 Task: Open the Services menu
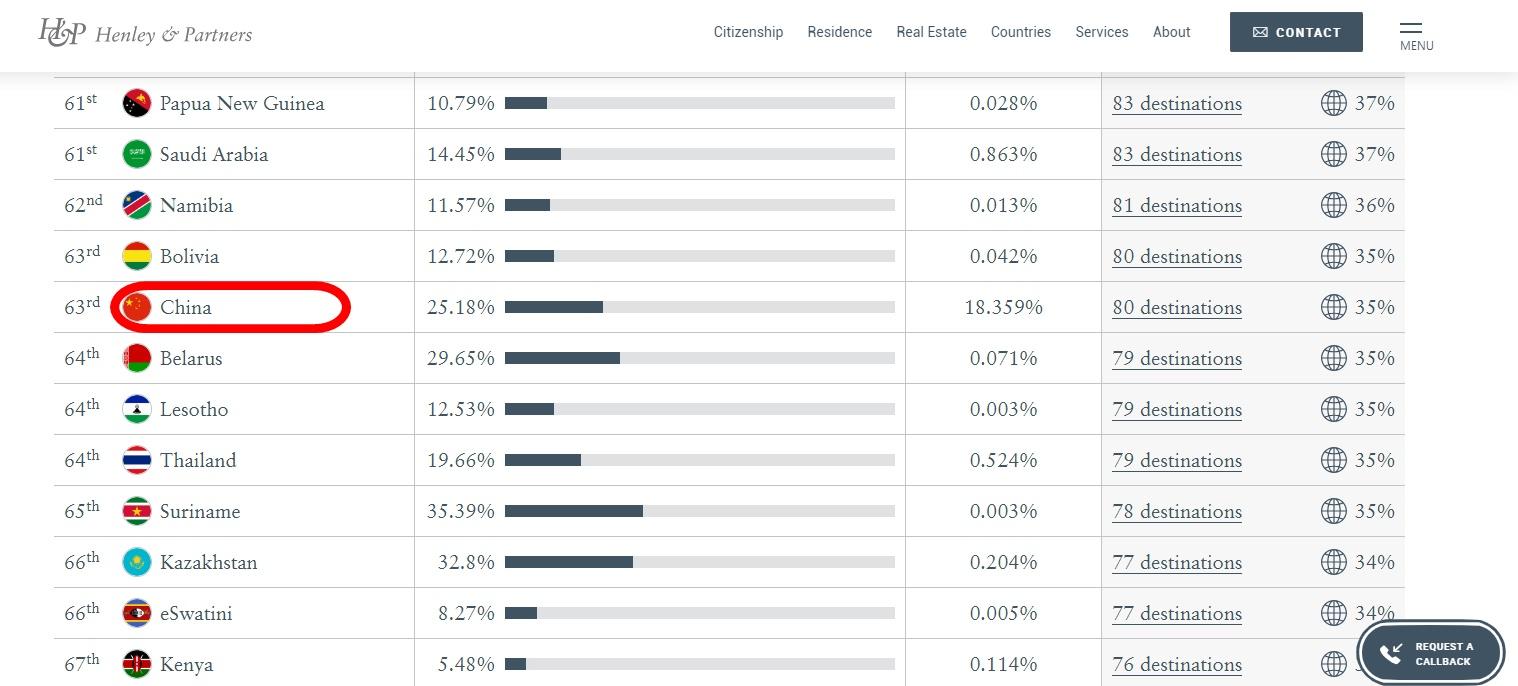coord(1101,32)
